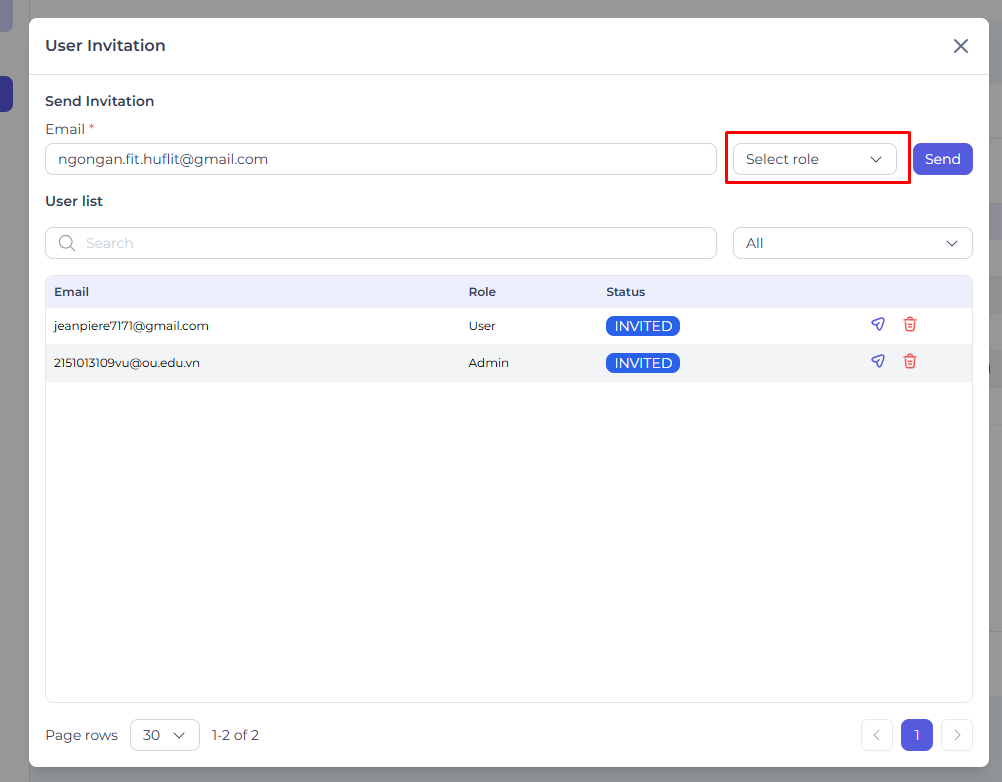Focus the Email input field
Screen dimensions: 1002x782
tap(381, 159)
